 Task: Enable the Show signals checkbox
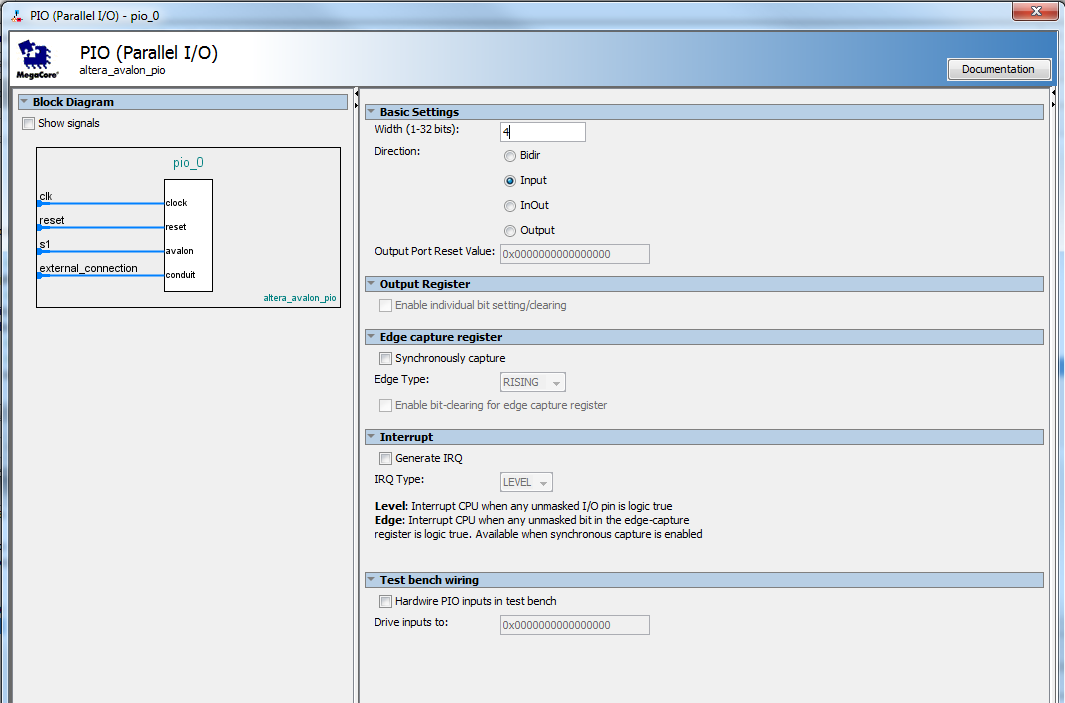[29, 124]
